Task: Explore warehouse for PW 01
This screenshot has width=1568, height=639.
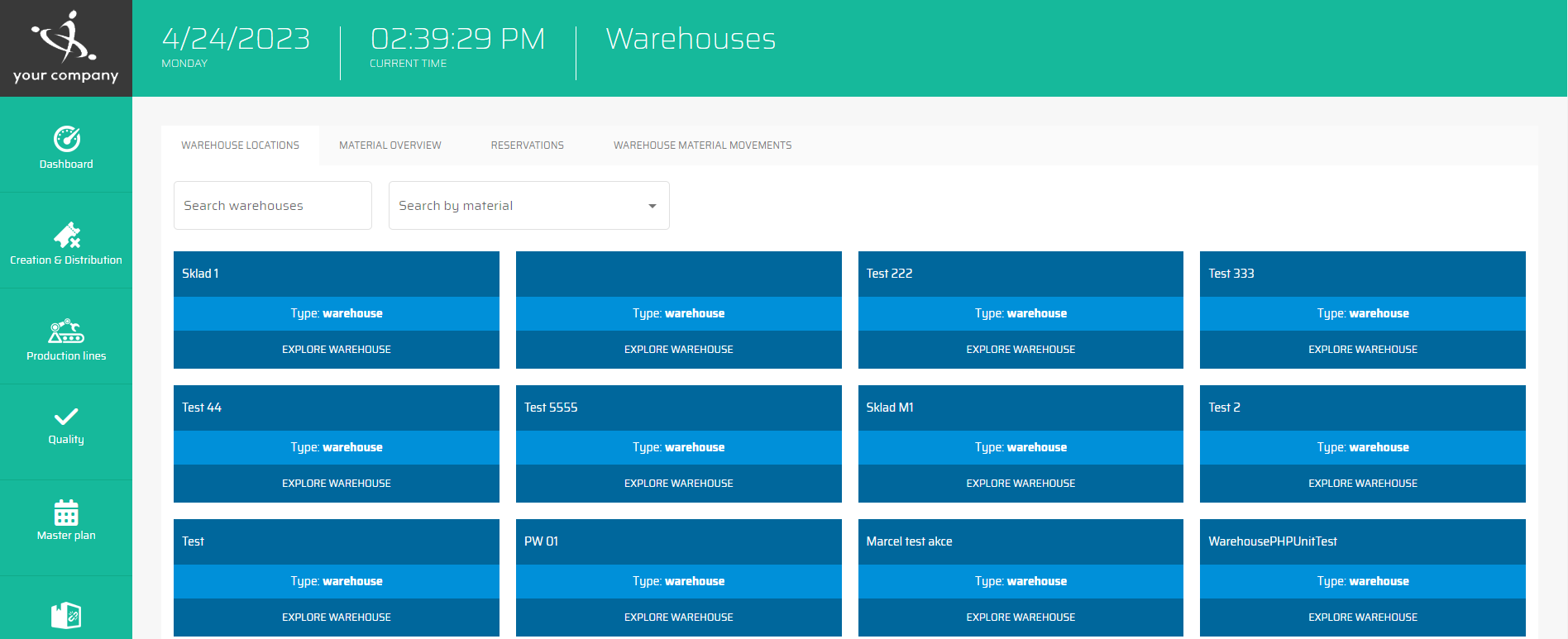Action: tap(678, 618)
